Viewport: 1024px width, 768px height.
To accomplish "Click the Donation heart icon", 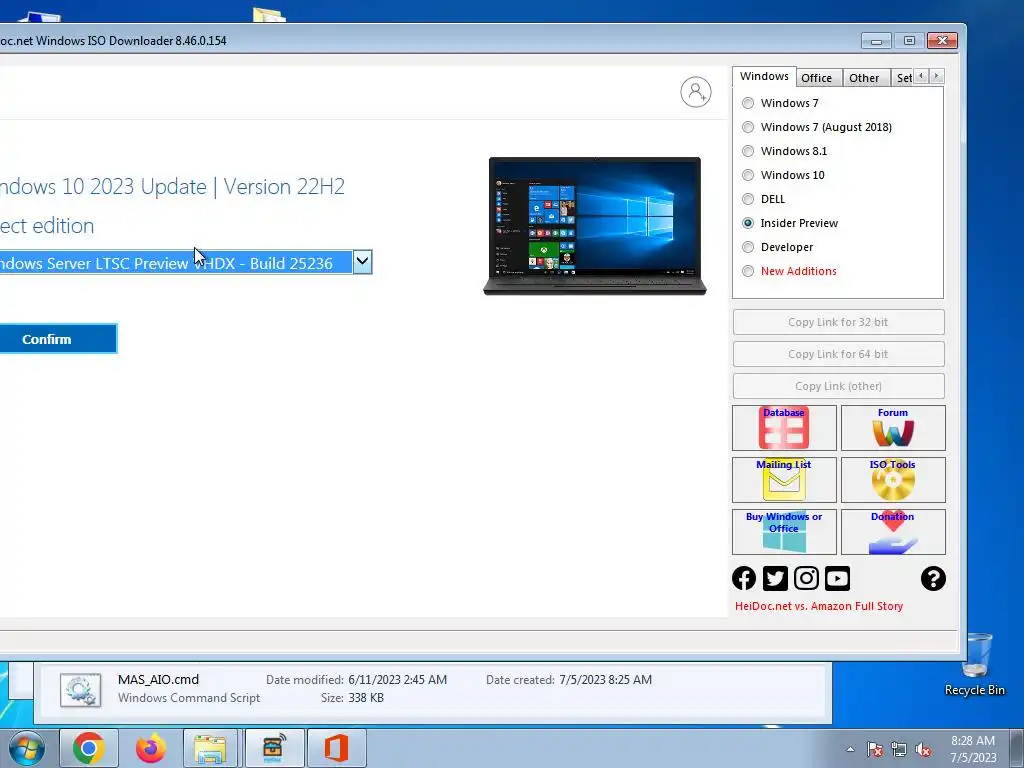I will [893, 532].
